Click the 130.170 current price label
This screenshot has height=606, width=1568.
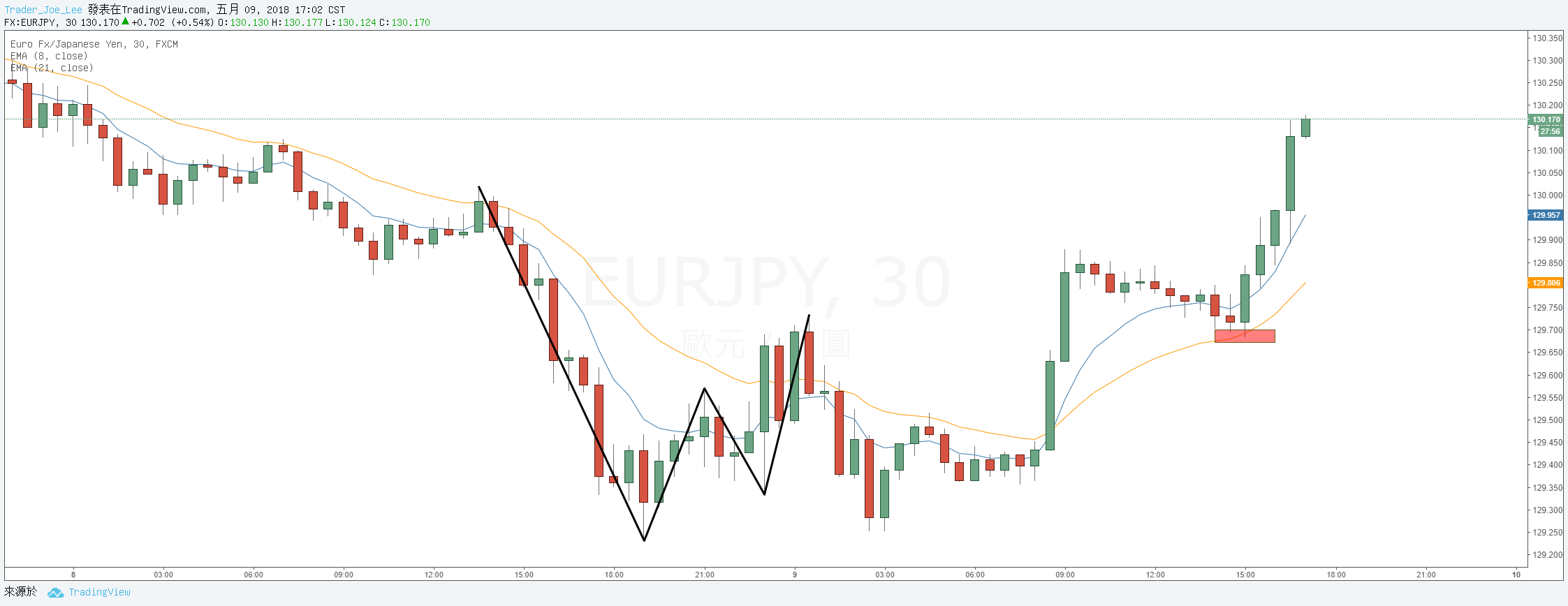(1546, 119)
